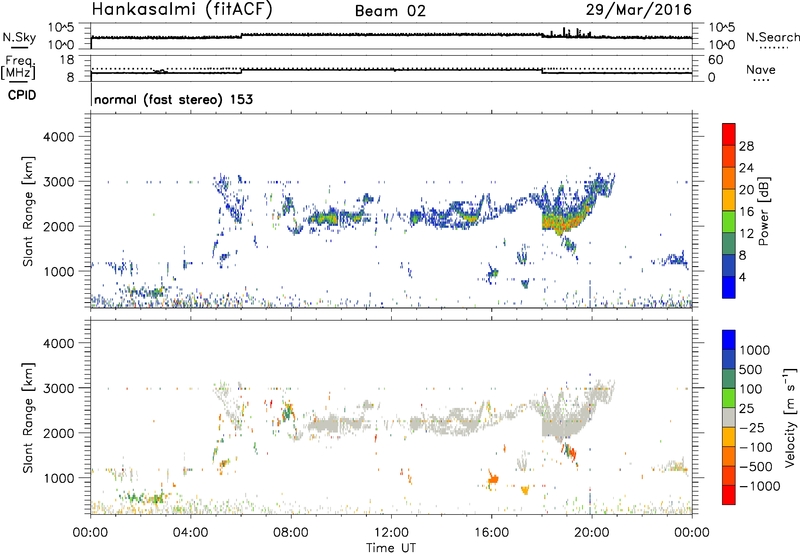Click the 08:00 time tick label

[291, 533]
